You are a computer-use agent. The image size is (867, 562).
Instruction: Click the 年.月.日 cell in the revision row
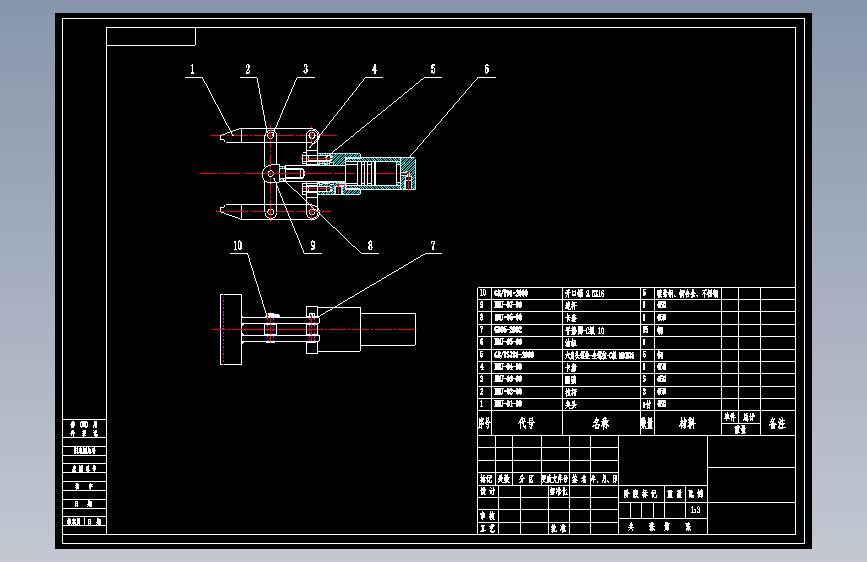click(604, 479)
